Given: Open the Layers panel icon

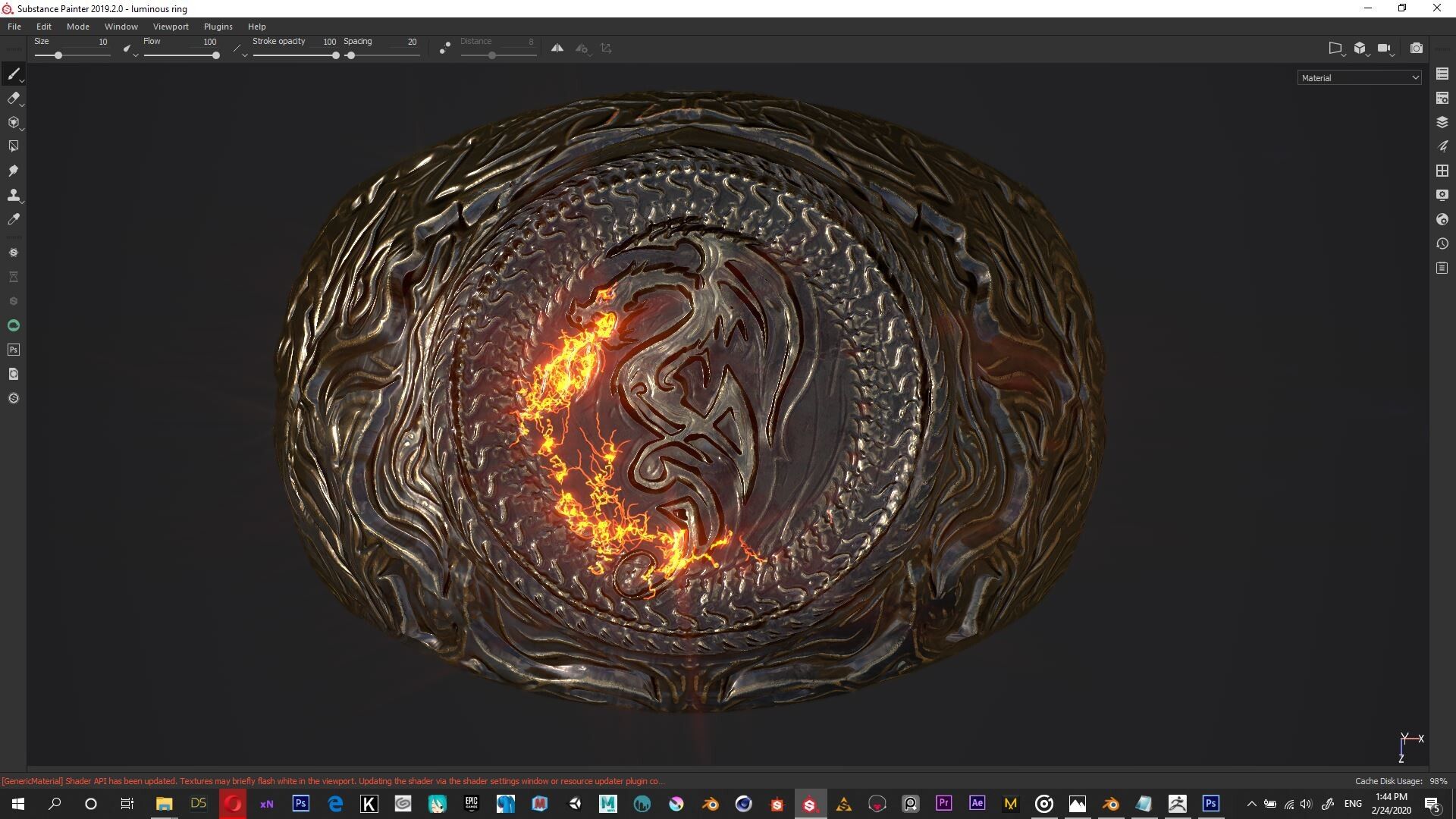Looking at the screenshot, I should tap(1442, 122).
